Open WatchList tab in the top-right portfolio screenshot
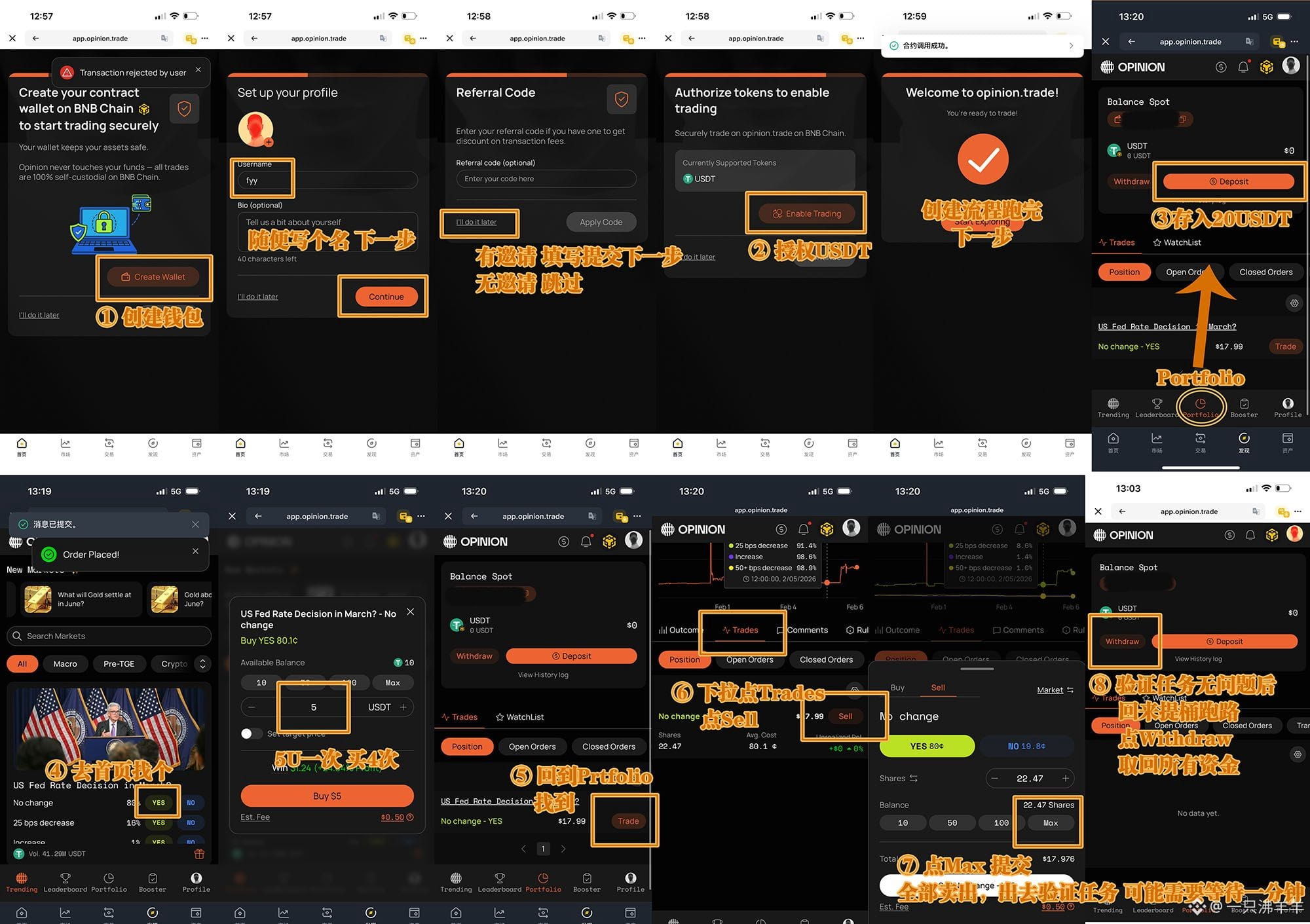The height and width of the screenshot is (924, 1310). click(1177, 242)
